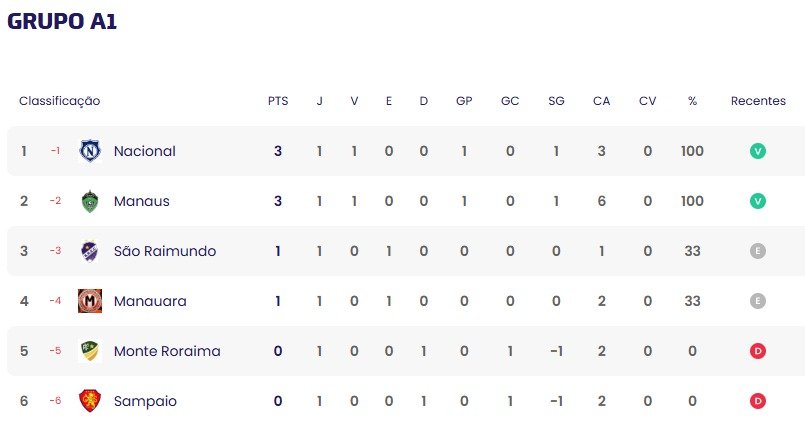Select the Sampaio team name
The height and width of the screenshot is (441, 805).
145,401
